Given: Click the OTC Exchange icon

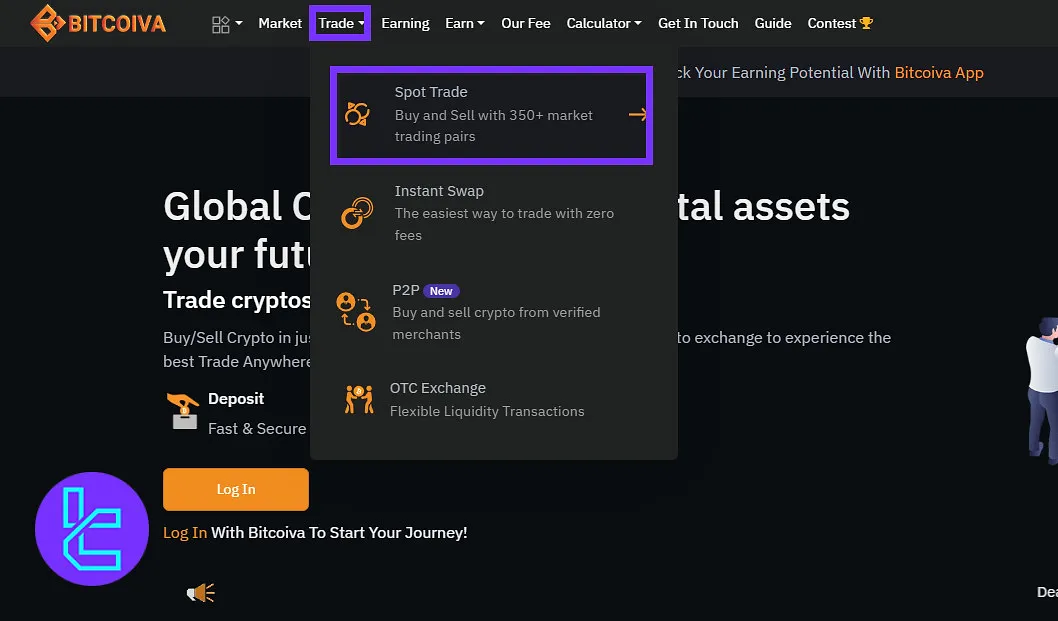Looking at the screenshot, I should (x=358, y=399).
